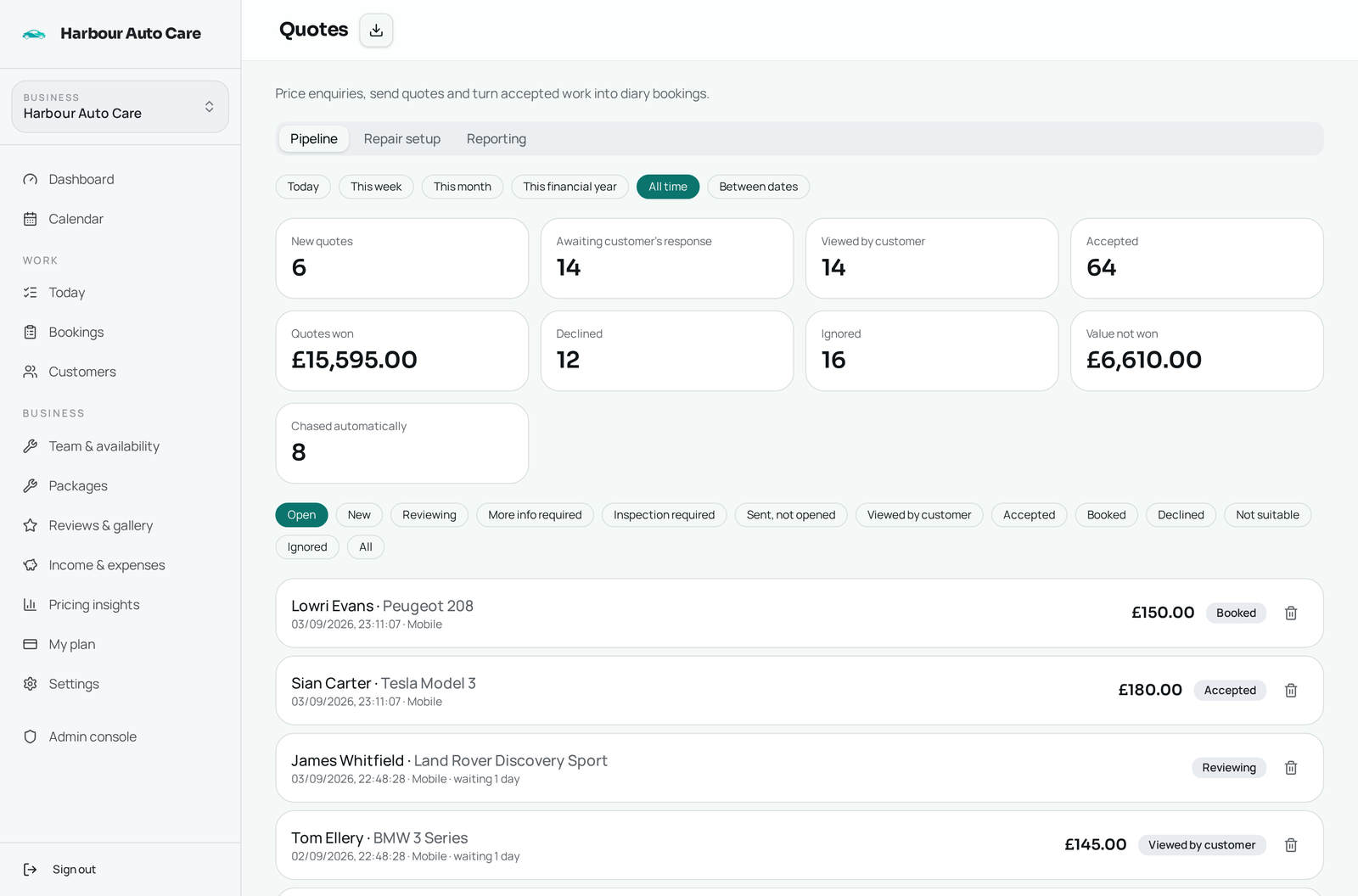1358x896 pixels.
Task: Filter list by Not suitable
Action: pyautogui.click(x=1267, y=515)
